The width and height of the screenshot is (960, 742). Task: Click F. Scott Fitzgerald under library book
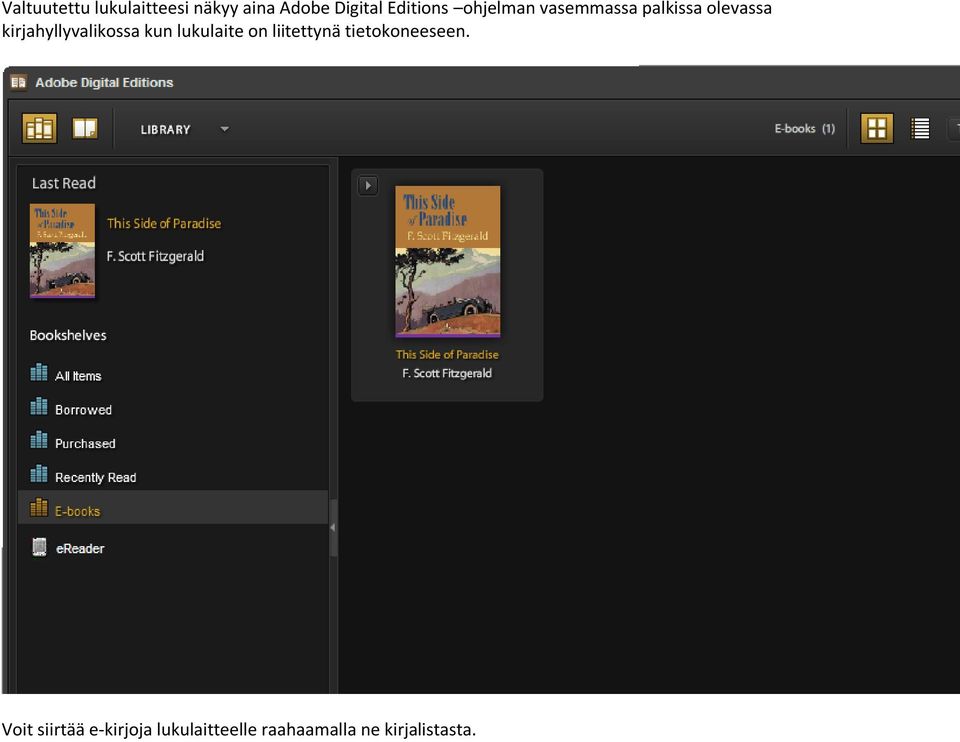point(447,373)
